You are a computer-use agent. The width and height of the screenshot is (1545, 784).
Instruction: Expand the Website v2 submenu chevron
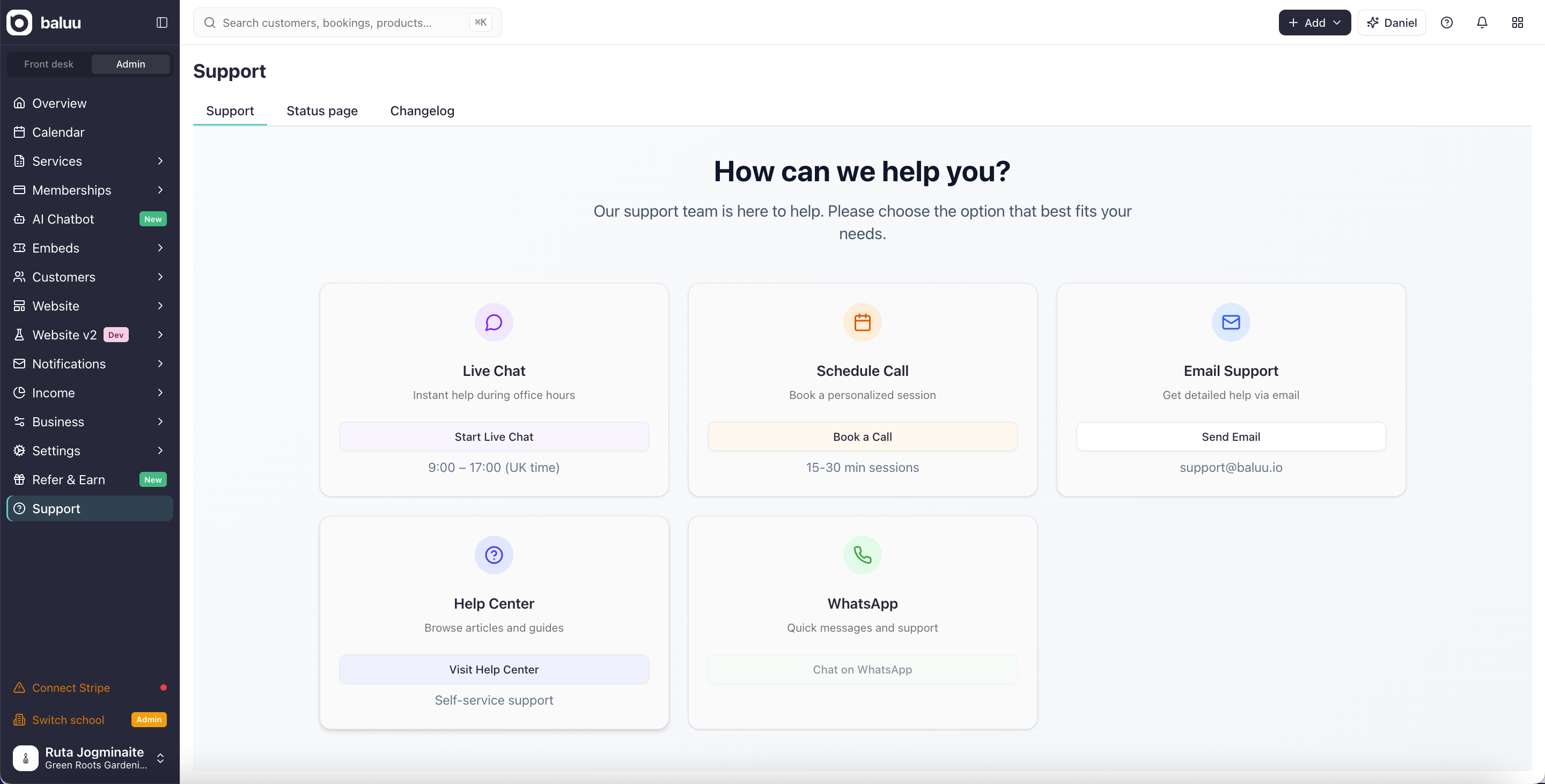(160, 335)
